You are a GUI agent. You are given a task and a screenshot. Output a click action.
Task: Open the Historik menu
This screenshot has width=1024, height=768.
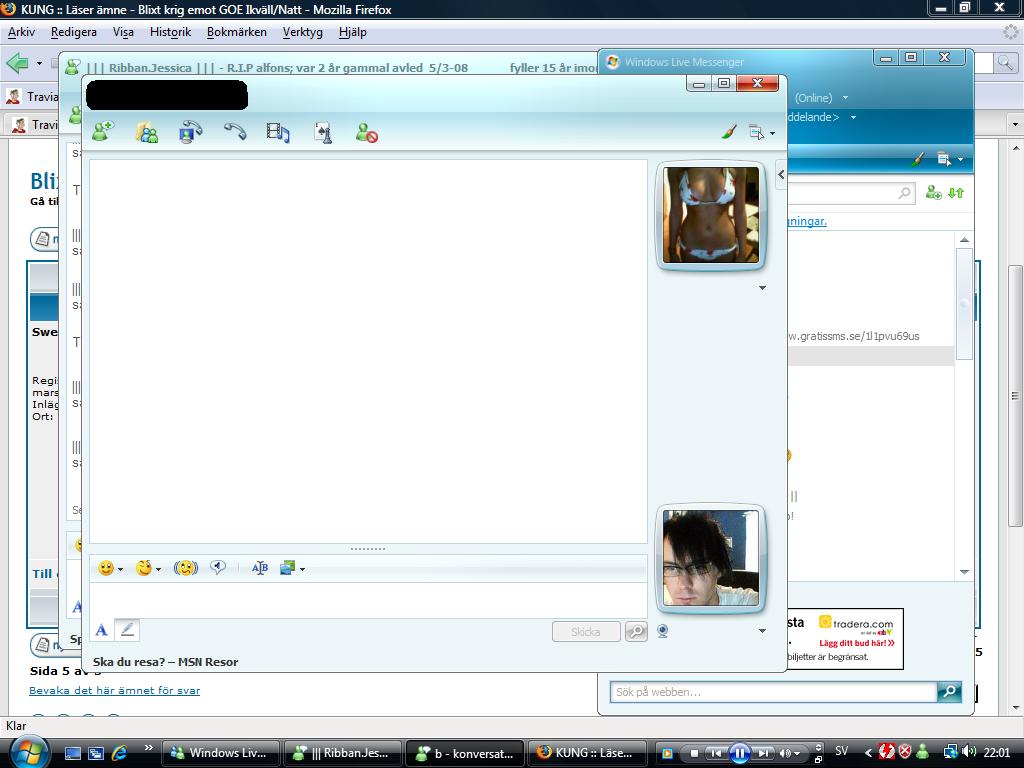pyautogui.click(x=170, y=32)
